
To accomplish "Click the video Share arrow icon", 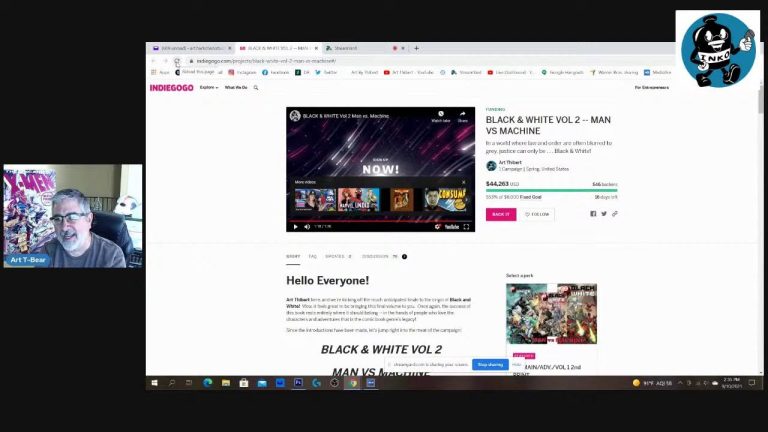I will coord(463,116).
